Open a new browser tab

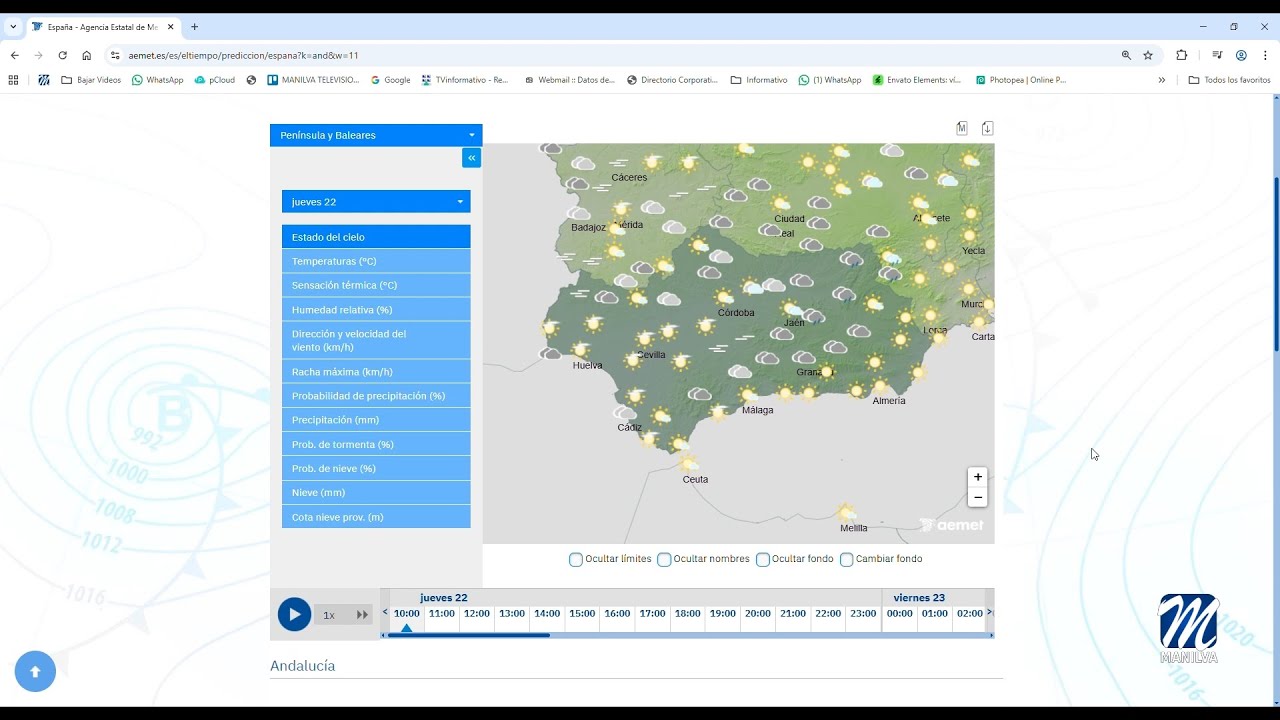[194, 27]
